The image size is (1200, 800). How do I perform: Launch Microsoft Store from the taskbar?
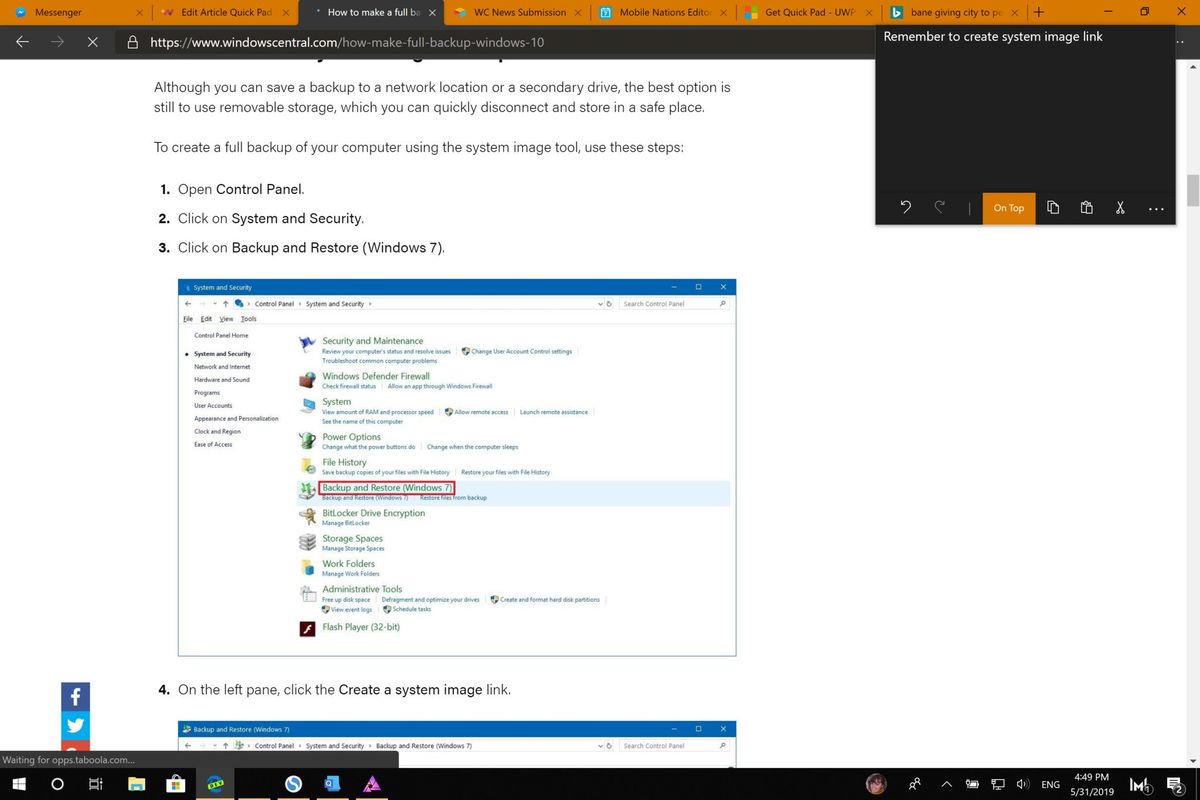pyautogui.click(x=175, y=784)
